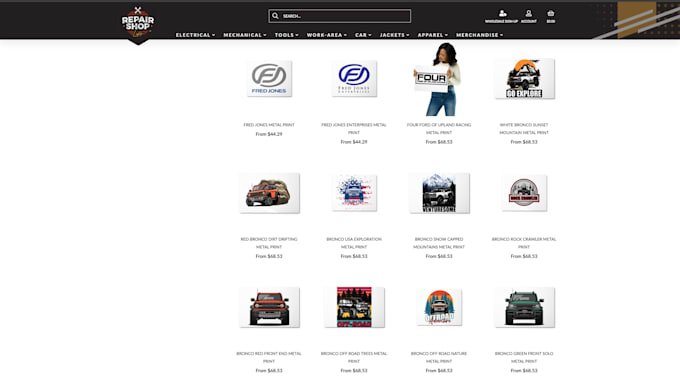The image size is (680, 386).
Task: Open the green Bronco front solo image
Action: 524,307
